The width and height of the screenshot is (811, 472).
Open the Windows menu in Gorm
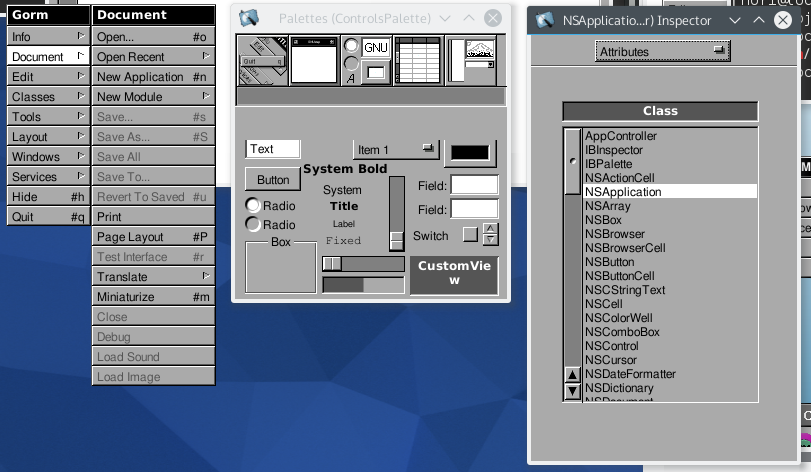48,157
